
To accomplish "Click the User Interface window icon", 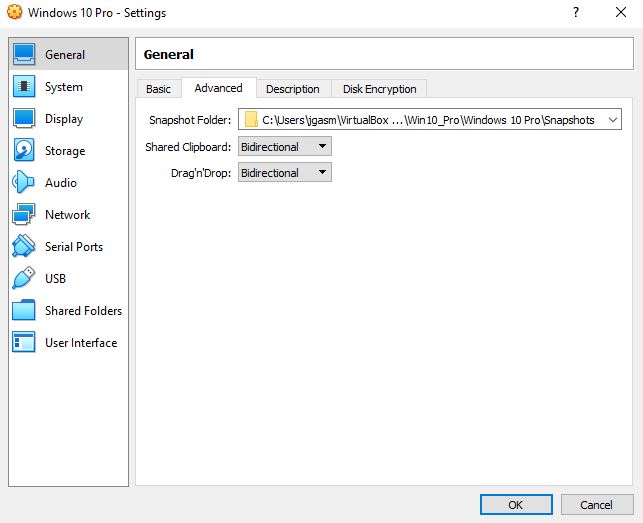I will pyautogui.click(x=24, y=342).
